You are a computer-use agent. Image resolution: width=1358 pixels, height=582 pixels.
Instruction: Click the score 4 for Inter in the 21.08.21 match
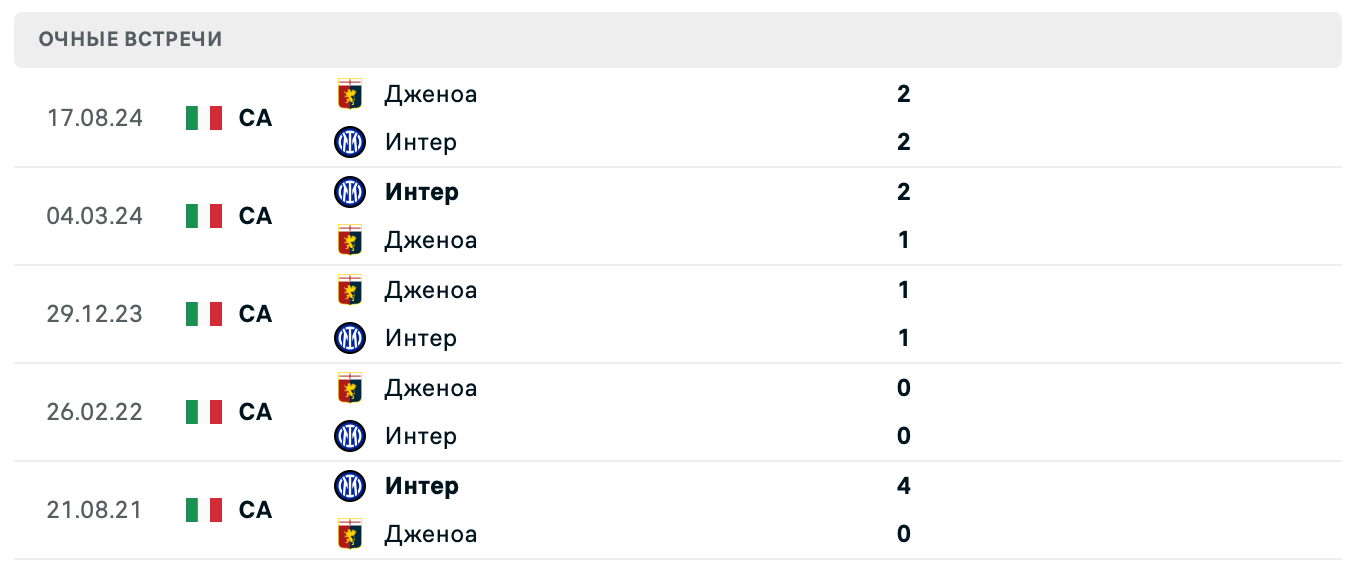[x=903, y=486]
